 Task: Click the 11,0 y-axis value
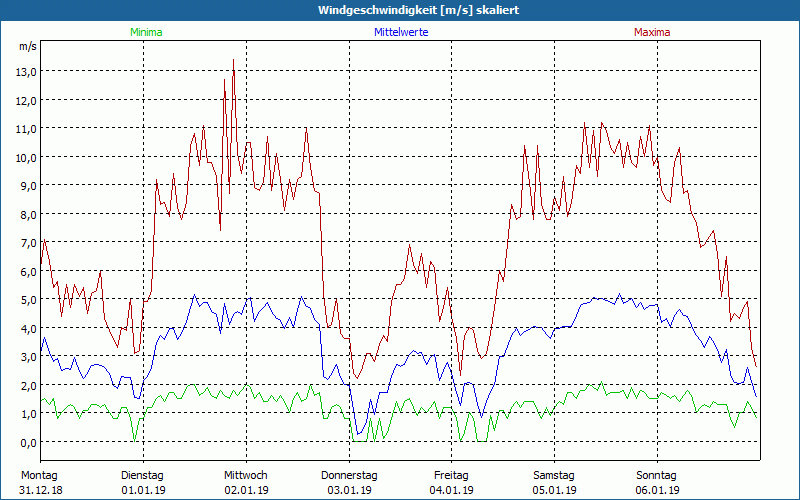(26, 129)
